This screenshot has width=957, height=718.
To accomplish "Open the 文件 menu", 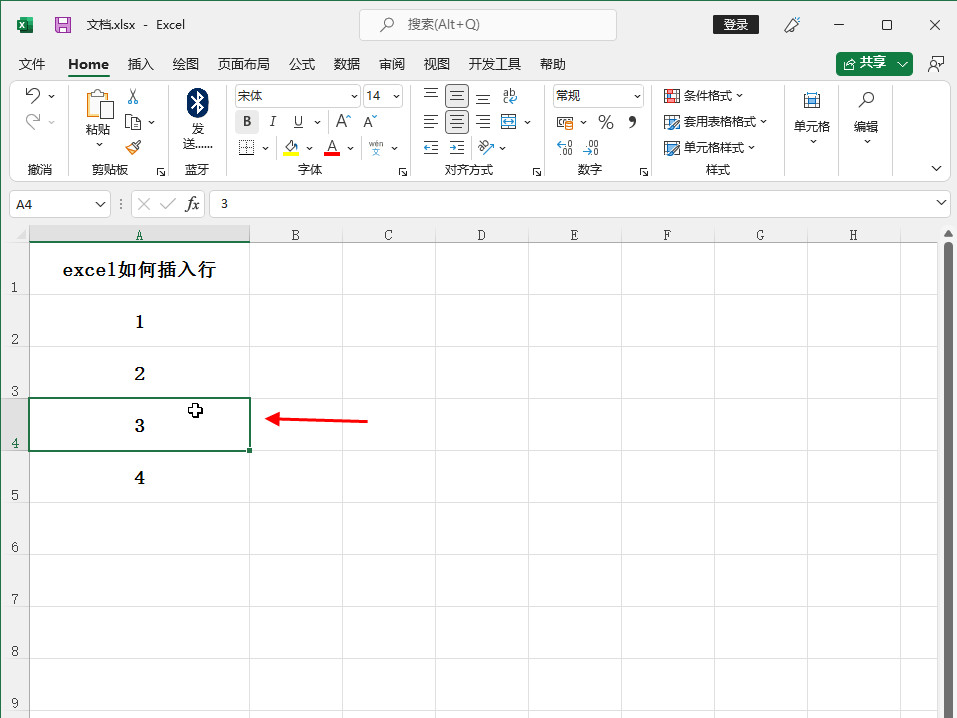I will tap(32, 64).
